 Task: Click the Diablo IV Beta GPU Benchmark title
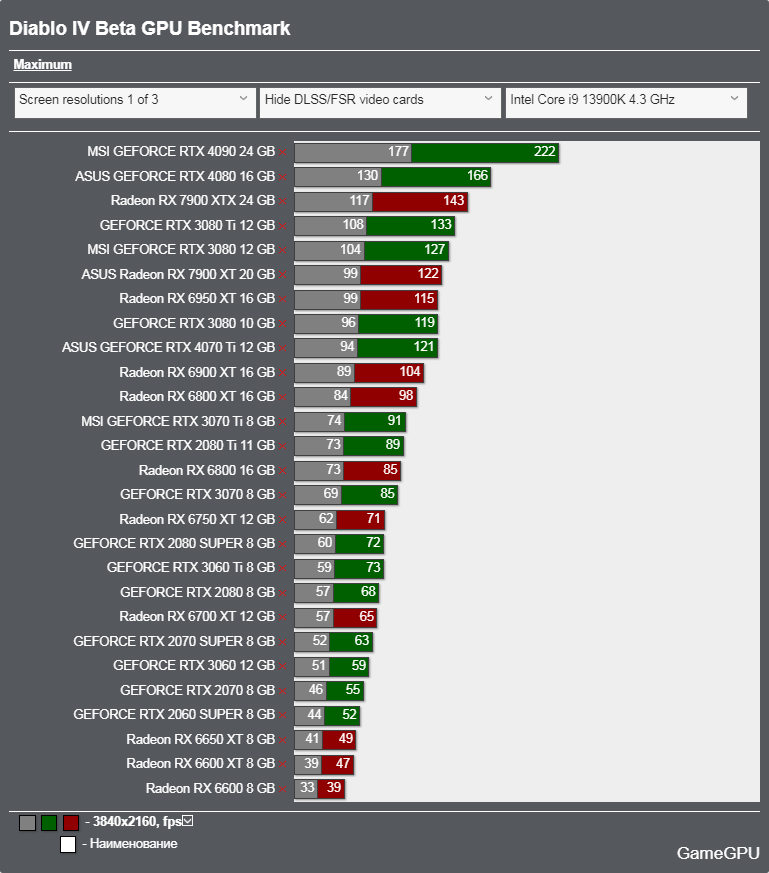tap(150, 28)
